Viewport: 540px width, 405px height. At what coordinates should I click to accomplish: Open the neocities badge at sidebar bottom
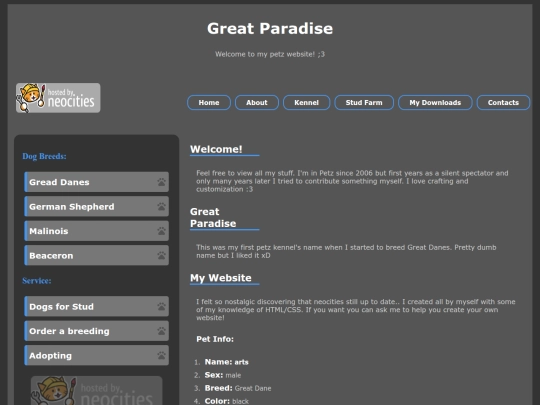[96, 391]
